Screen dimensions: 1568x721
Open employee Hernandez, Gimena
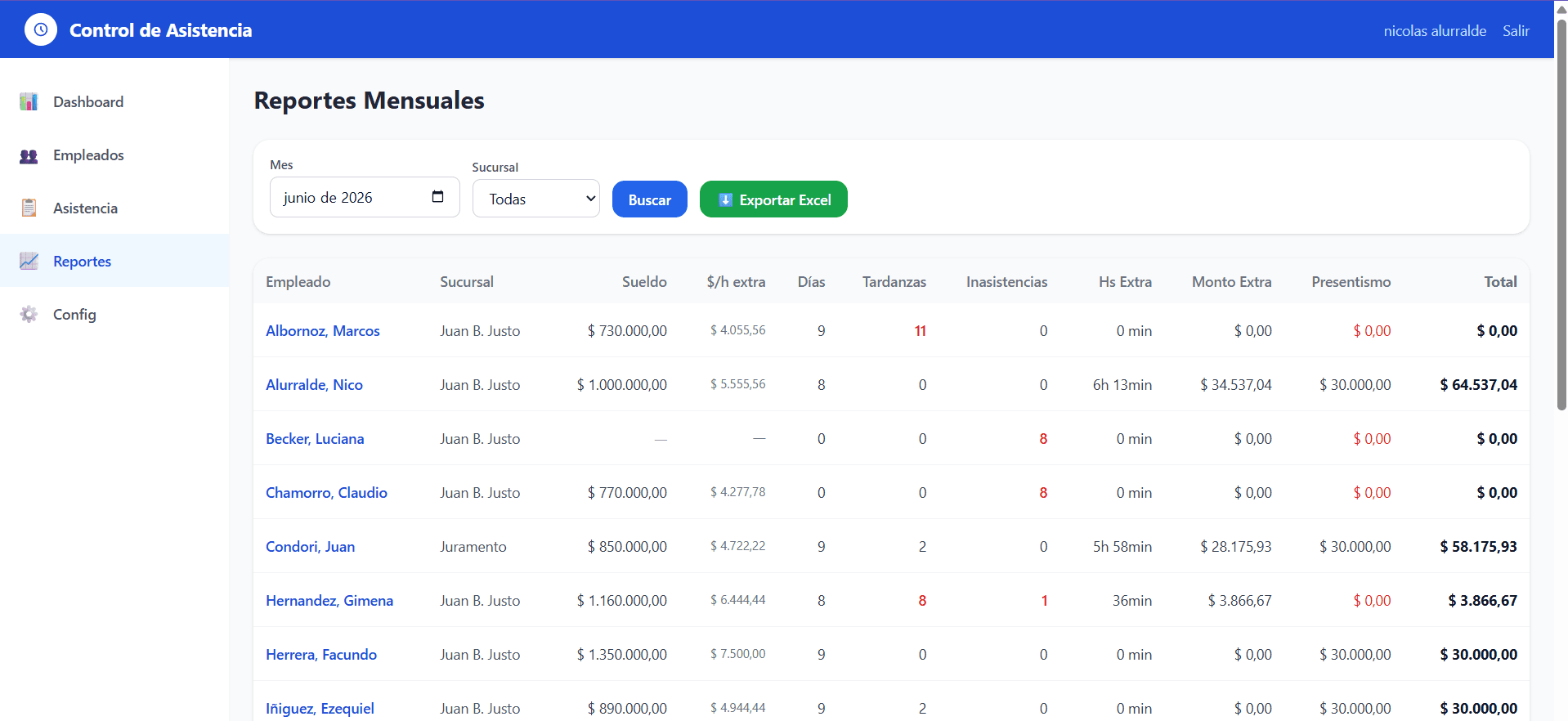point(329,601)
